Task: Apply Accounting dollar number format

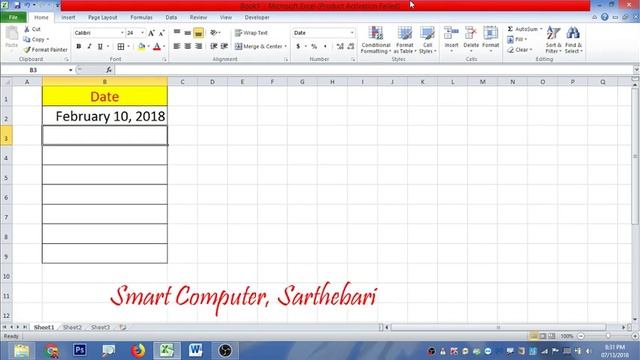Action: [298, 47]
